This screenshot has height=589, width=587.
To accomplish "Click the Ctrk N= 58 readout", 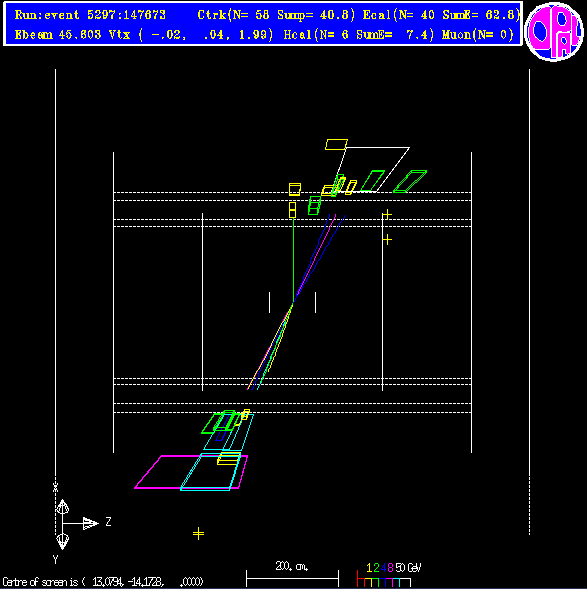I will 233,15.
